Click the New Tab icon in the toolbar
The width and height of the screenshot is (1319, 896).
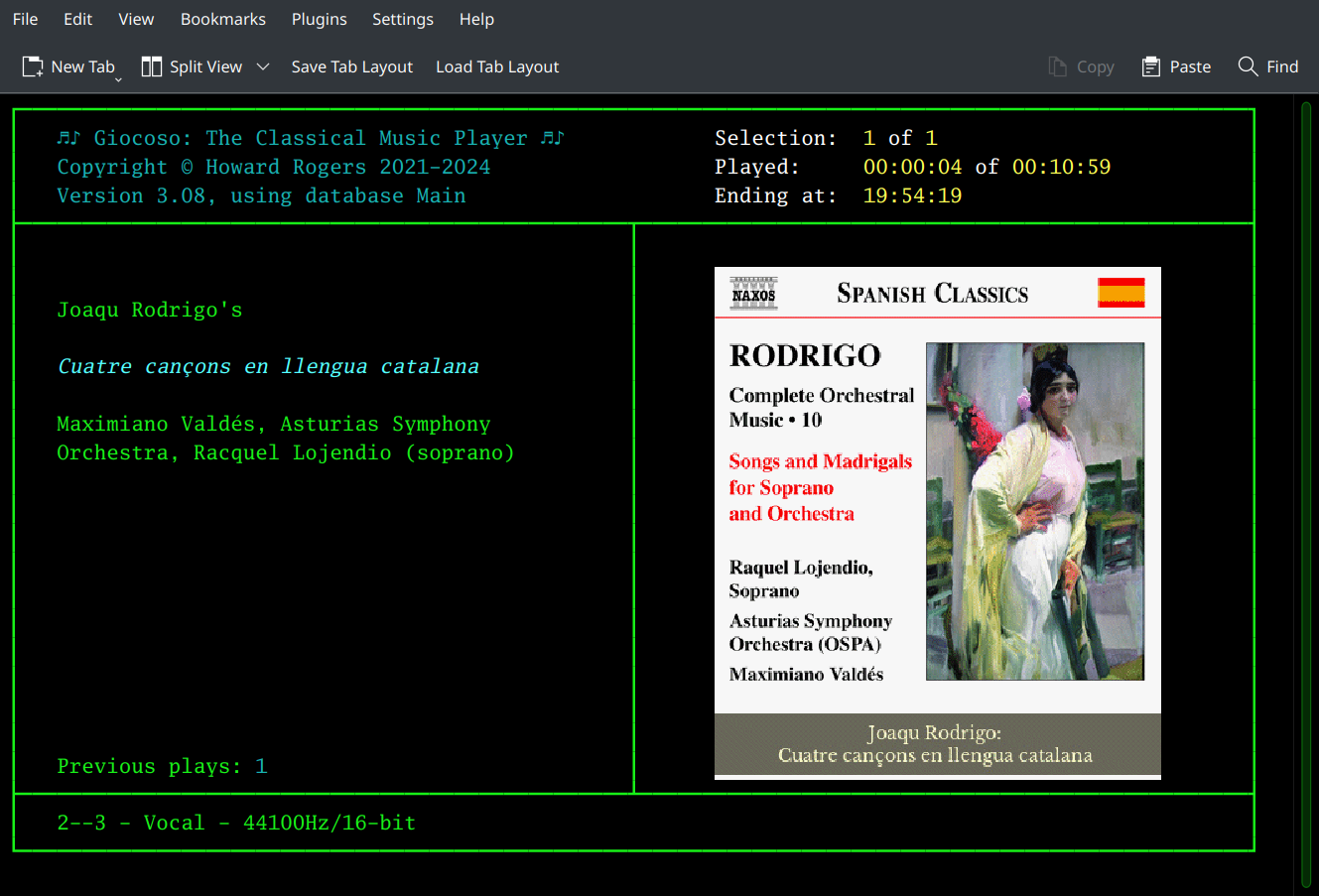pos(31,65)
